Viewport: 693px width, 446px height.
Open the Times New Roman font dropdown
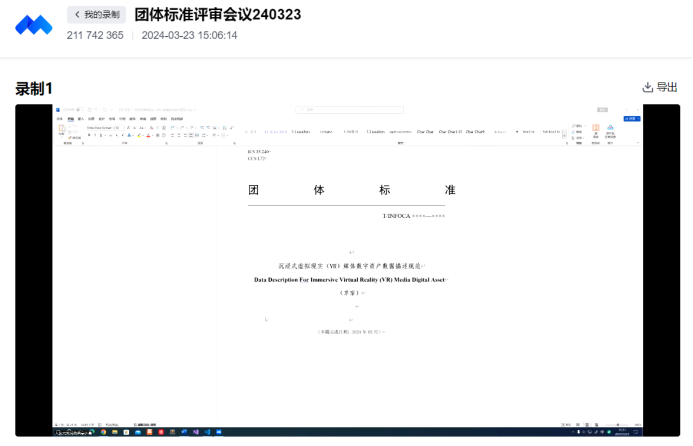(101, 128)
